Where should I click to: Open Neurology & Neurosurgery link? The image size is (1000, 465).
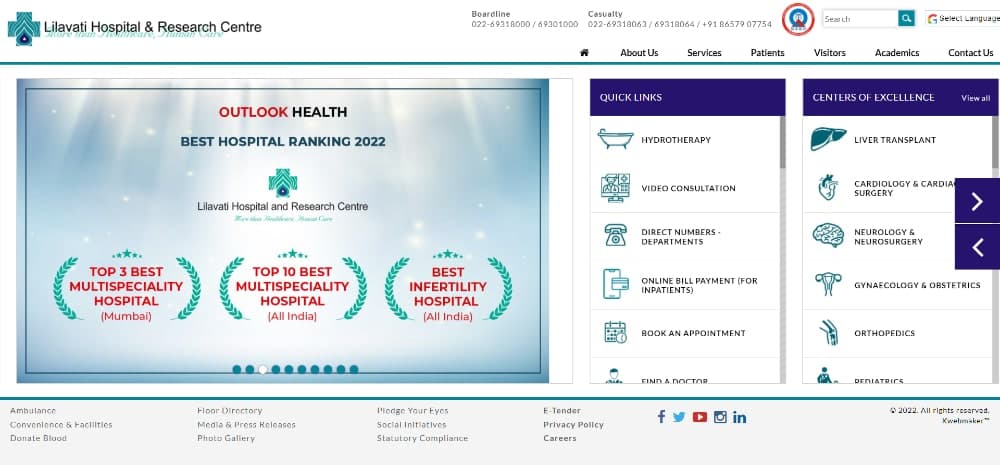[888, 237]
